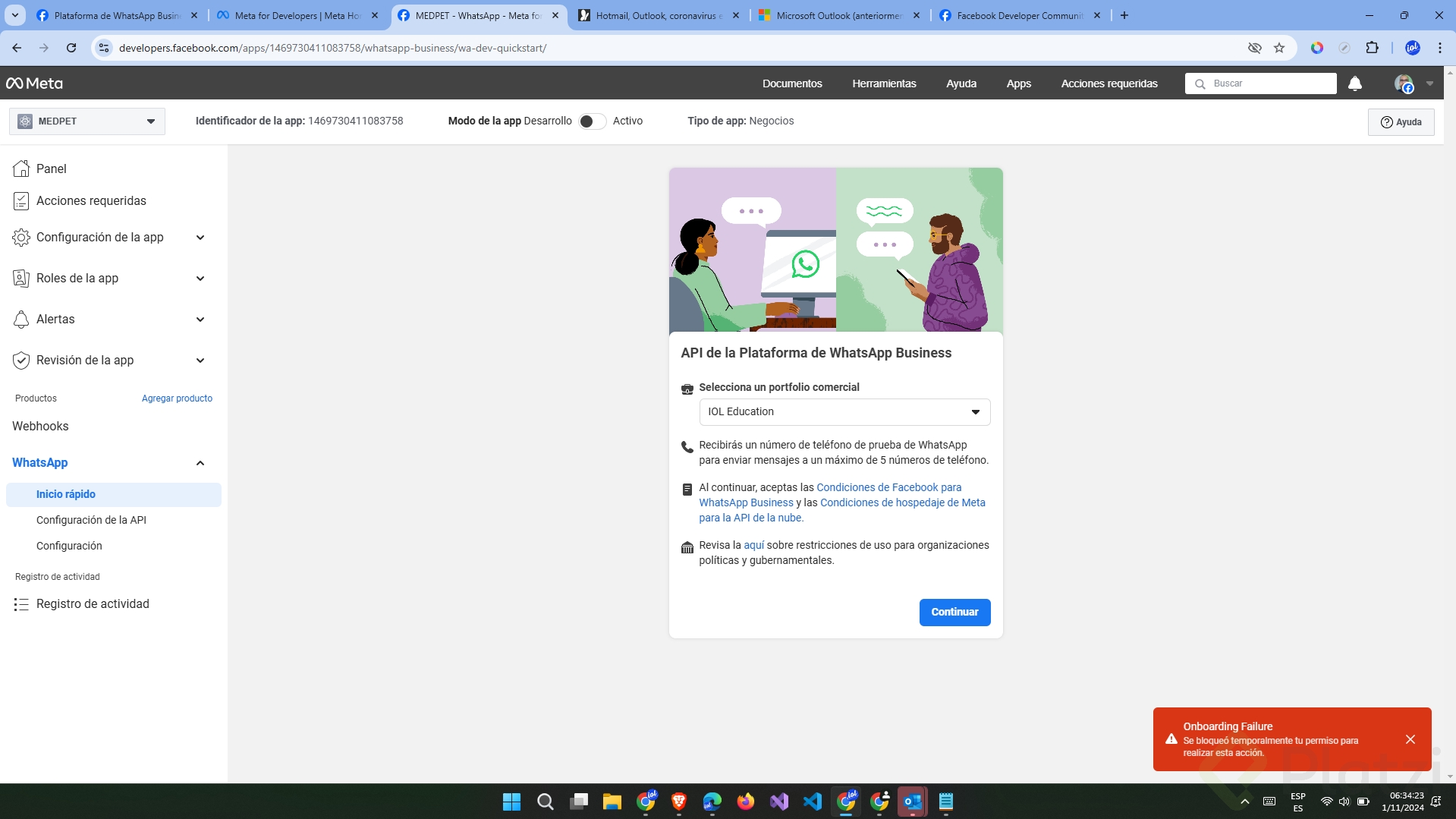This screenshot has height=819, width=1456.
Task: Click the Panel home icon
Action: [21, 169]
